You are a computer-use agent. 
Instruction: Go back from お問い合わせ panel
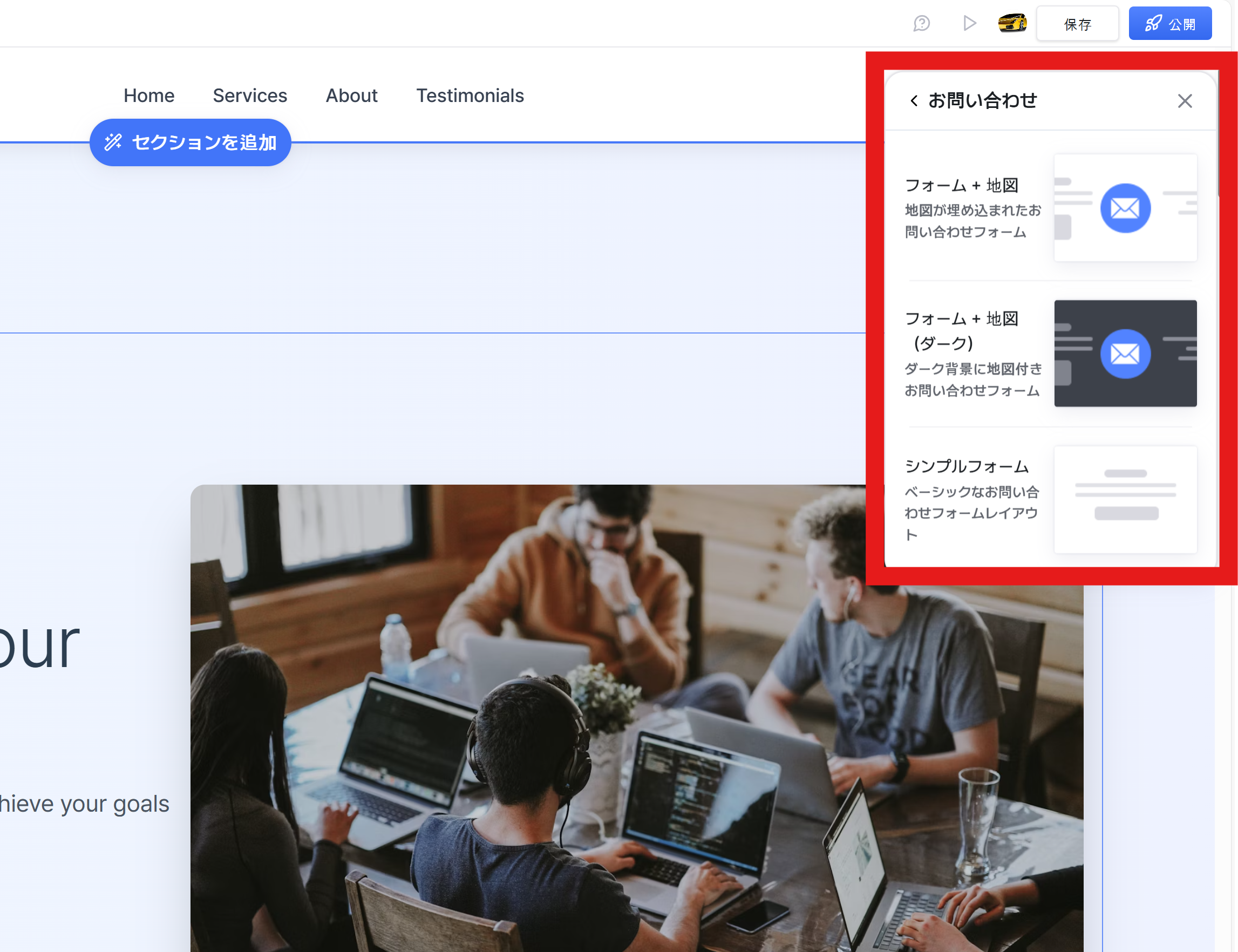(x=914, y=101)
